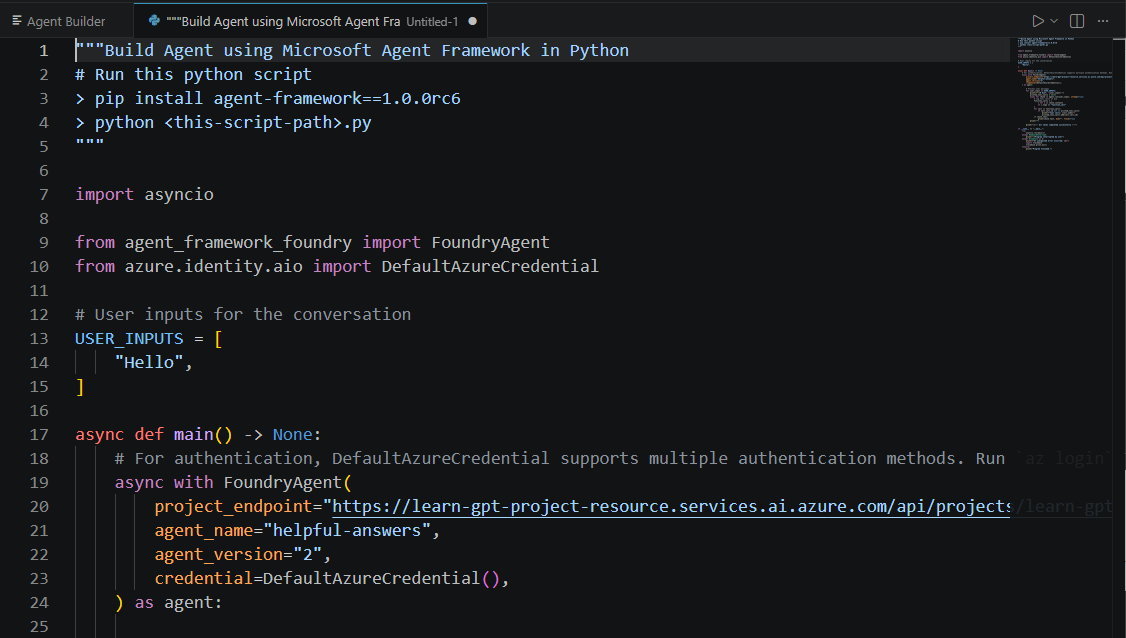The height and width of the screenshot is (638, 1126).
Task: Click the 'credential' parameter name
Action: (204, 578)
